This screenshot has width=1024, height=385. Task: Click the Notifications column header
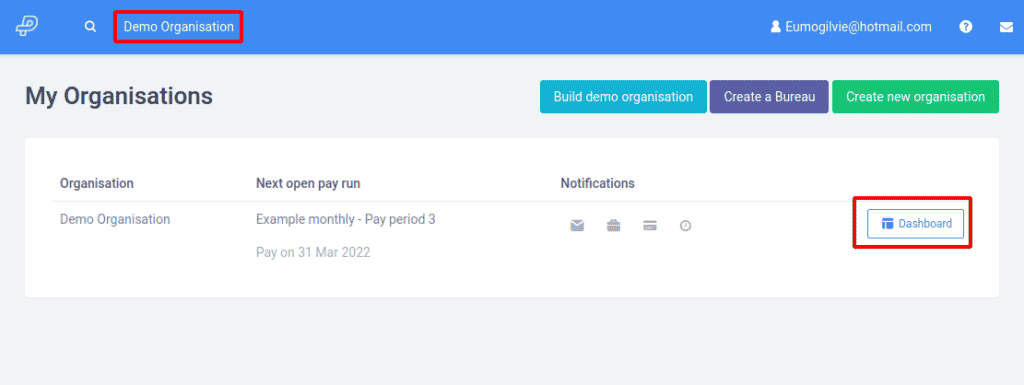598,183
